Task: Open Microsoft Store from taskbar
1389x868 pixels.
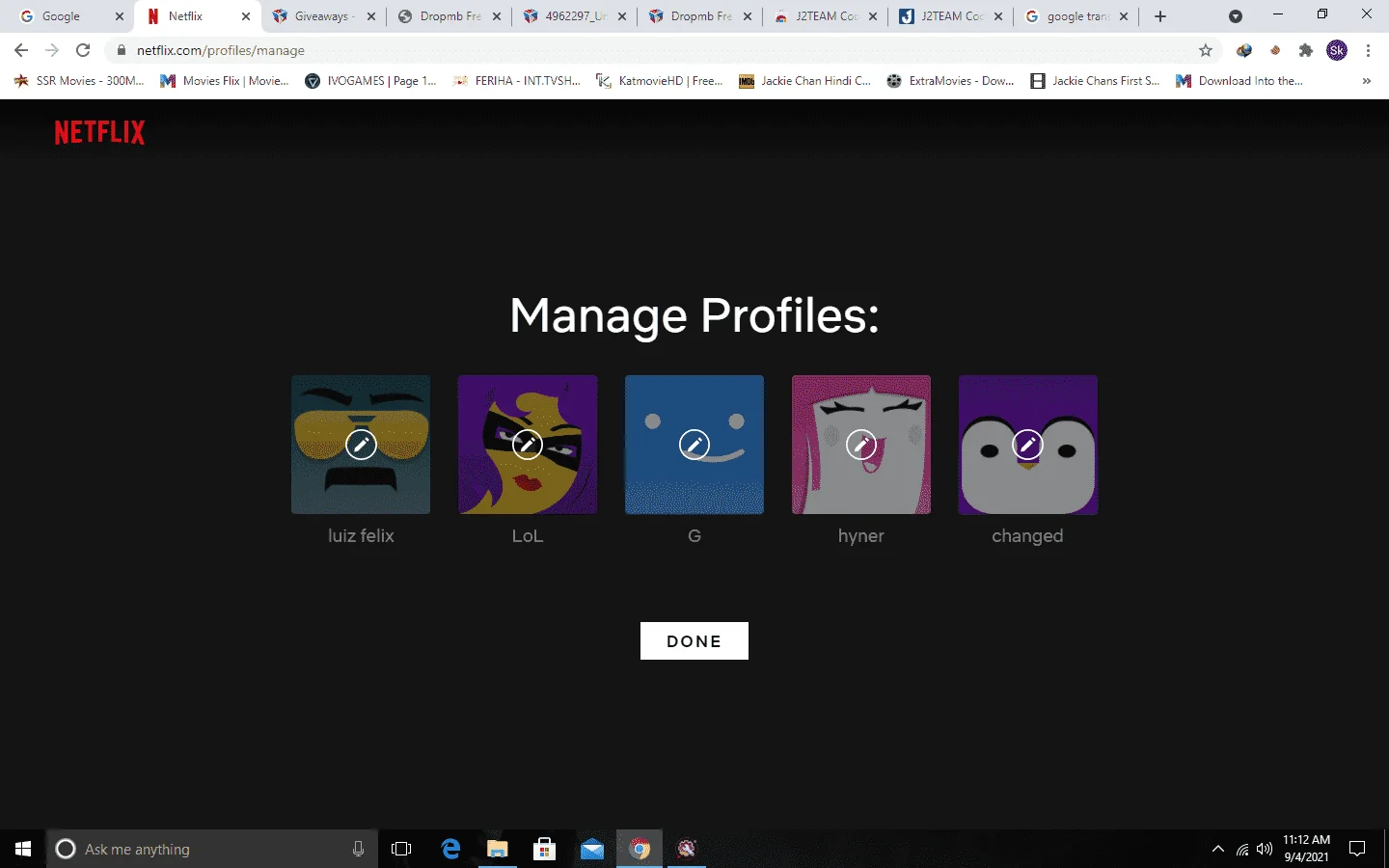Action: tap(545, 849)
